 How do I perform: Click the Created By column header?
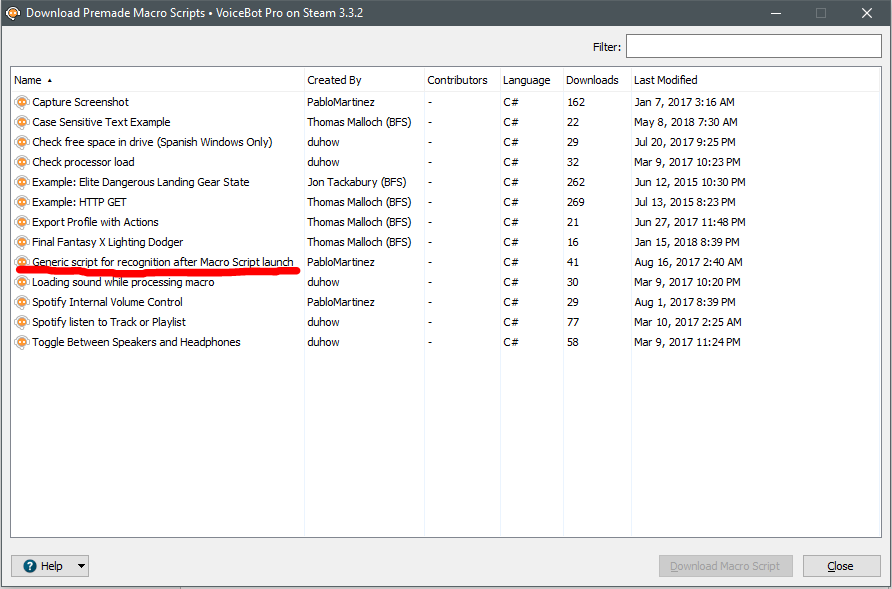pos(334,80)
